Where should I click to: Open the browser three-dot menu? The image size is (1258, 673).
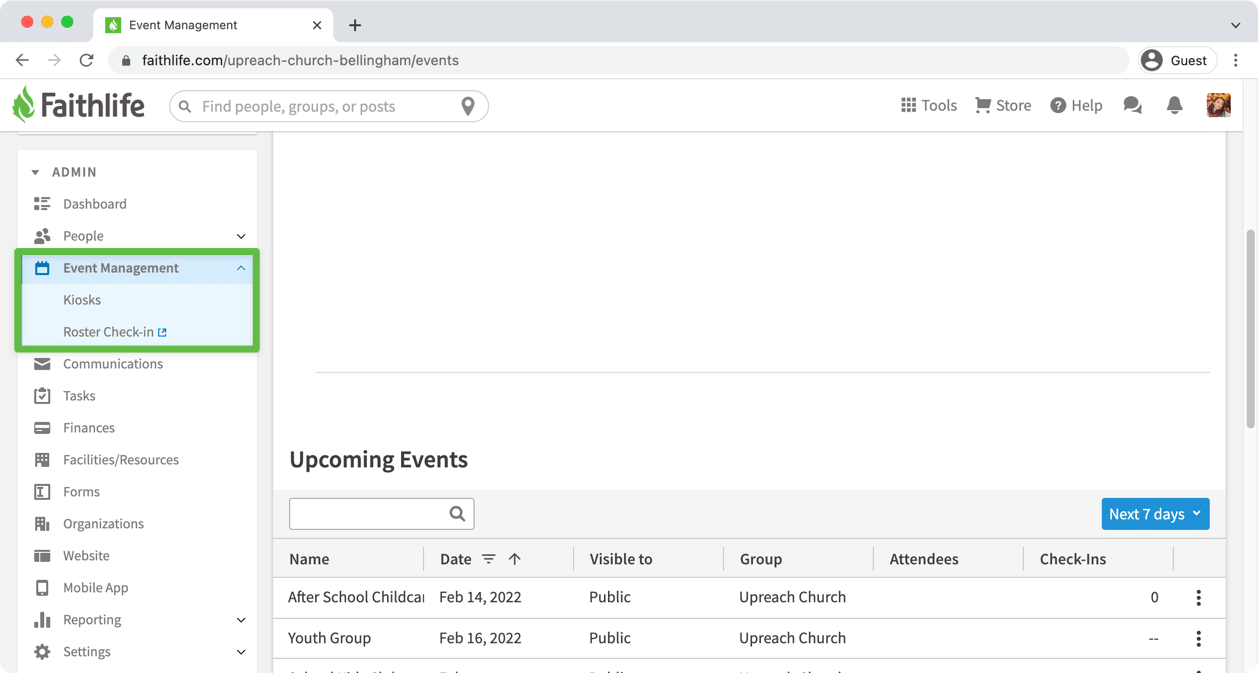1236,60
